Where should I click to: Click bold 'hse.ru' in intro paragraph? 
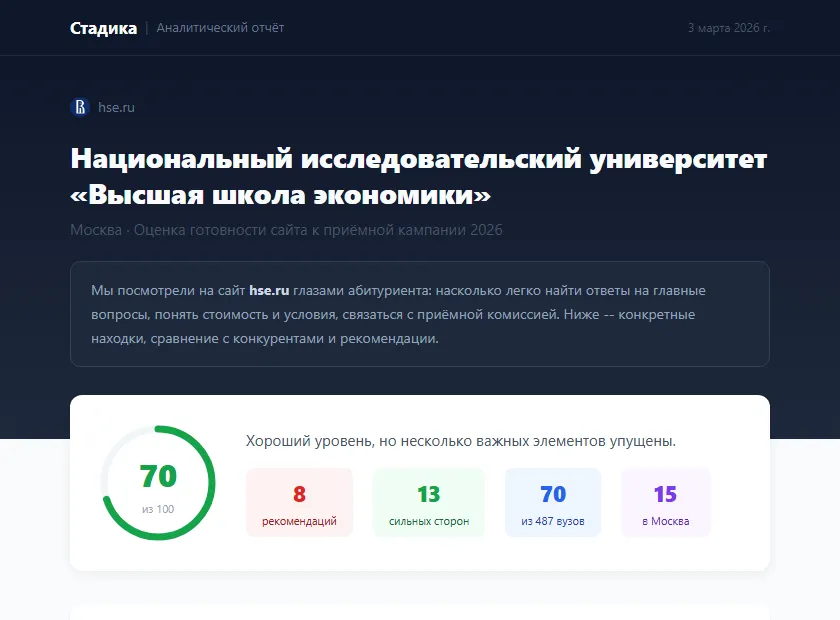[269, 290]
